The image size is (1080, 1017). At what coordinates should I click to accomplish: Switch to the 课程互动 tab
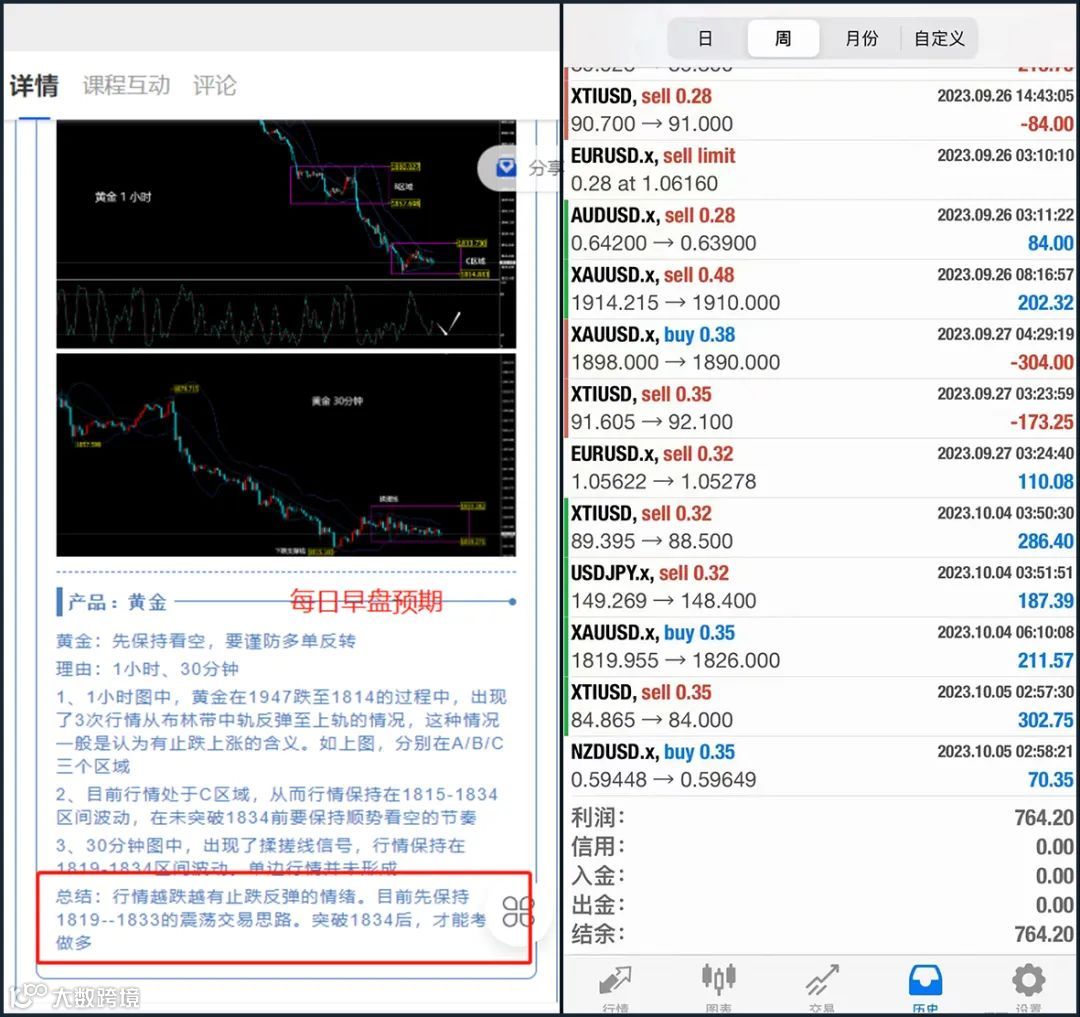pos(126,85)
